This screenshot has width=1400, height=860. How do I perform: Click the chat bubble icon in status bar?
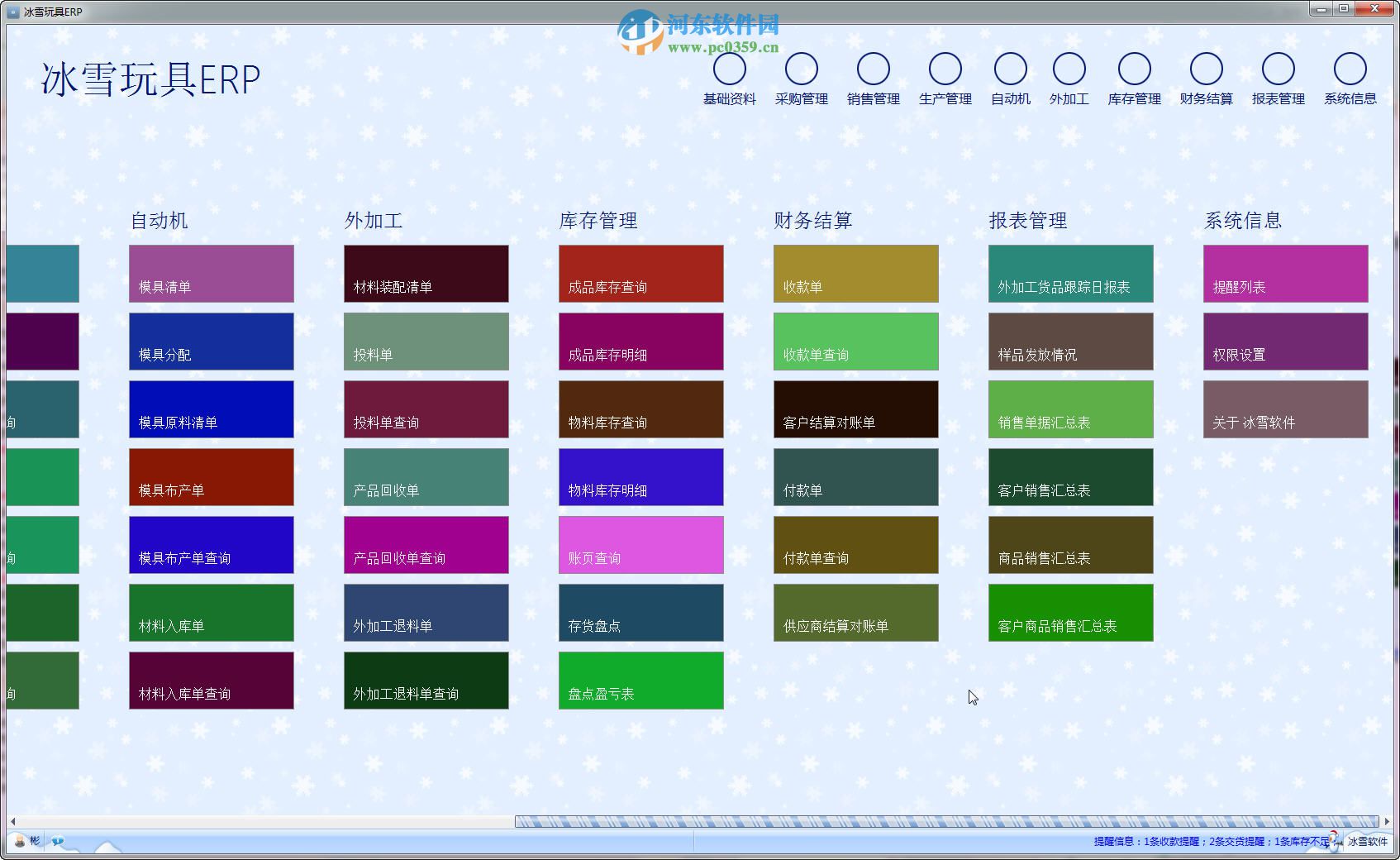tap(57, 841)
